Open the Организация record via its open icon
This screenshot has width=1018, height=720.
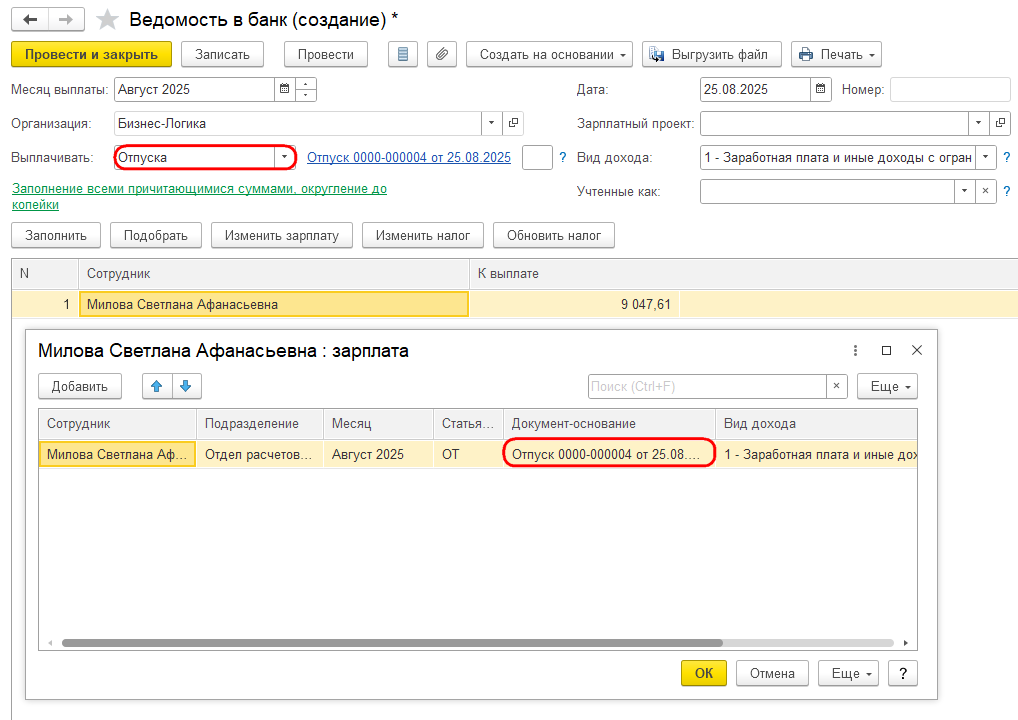coord(513,123)
